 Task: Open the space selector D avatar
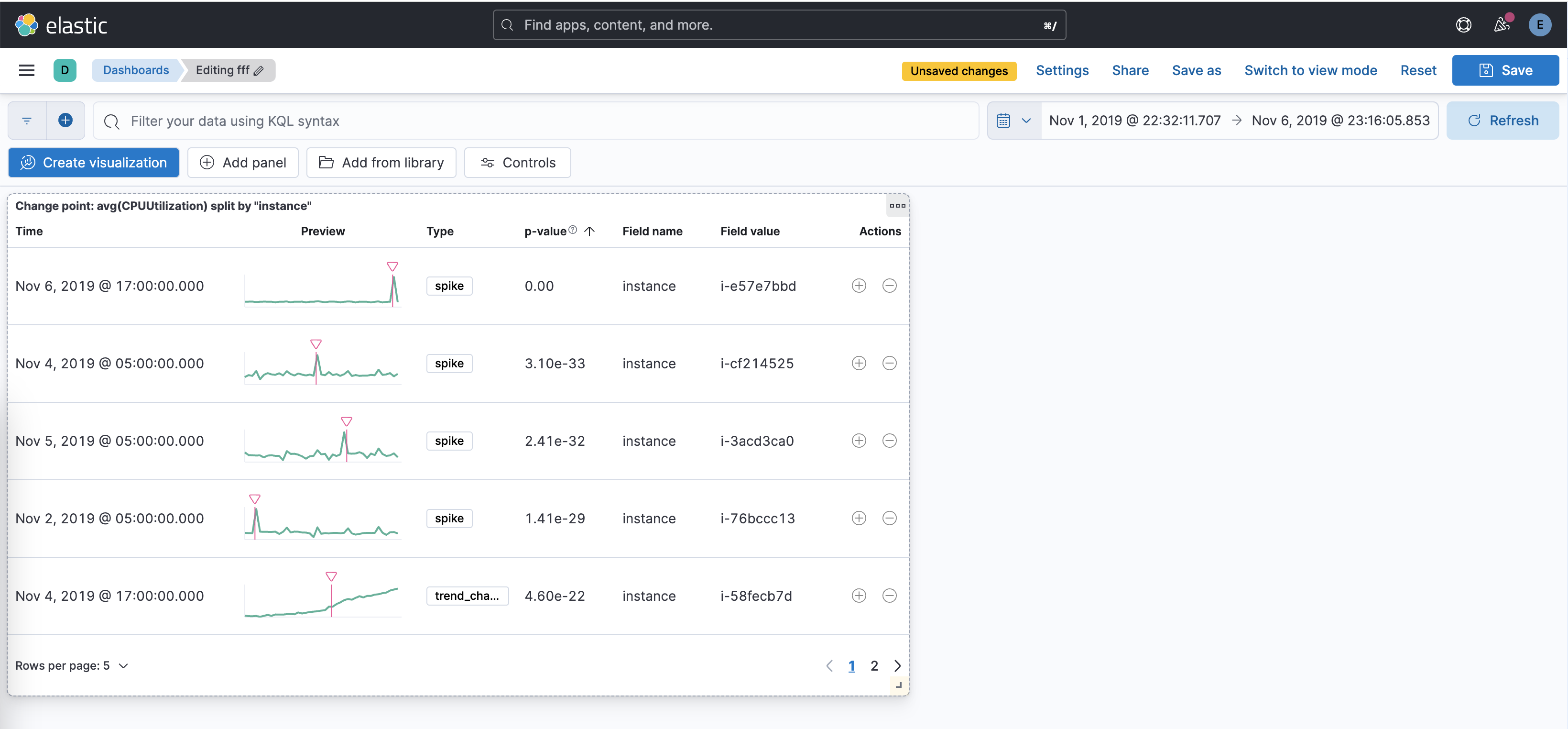[x=65, y=70]
